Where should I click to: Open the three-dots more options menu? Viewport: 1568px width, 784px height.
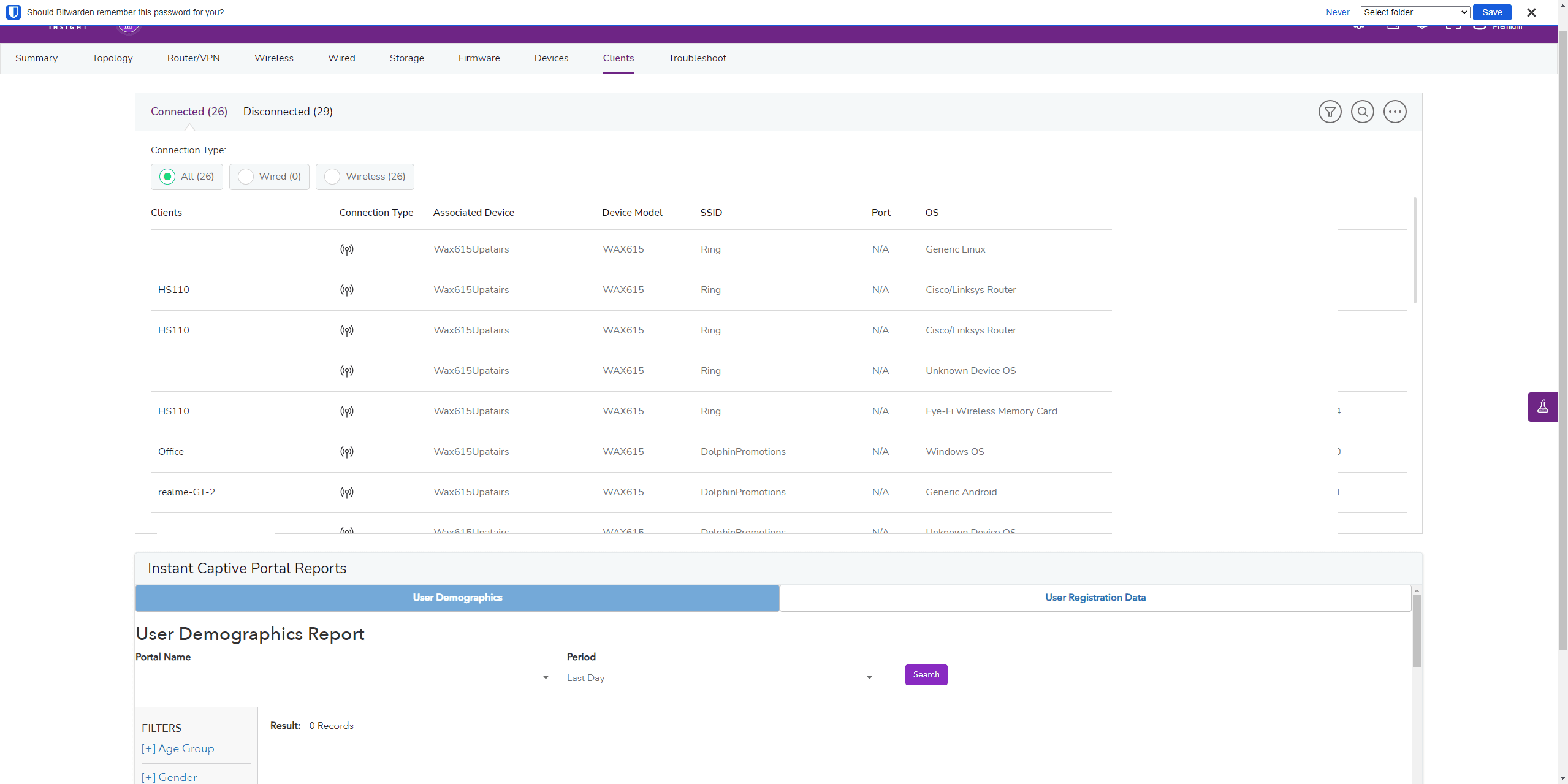[1395, 112]
